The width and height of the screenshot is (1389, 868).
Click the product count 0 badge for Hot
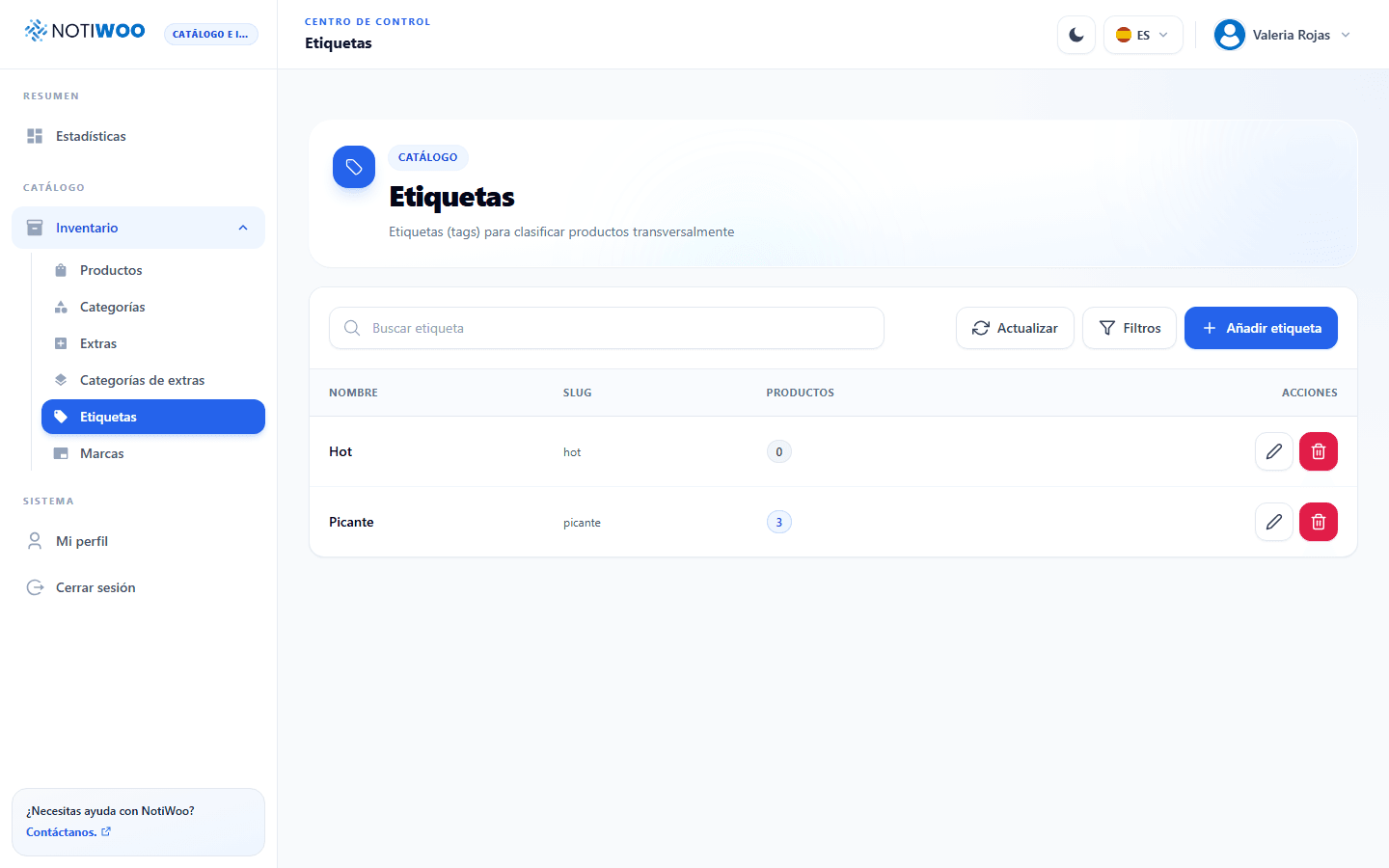(779, 451)
